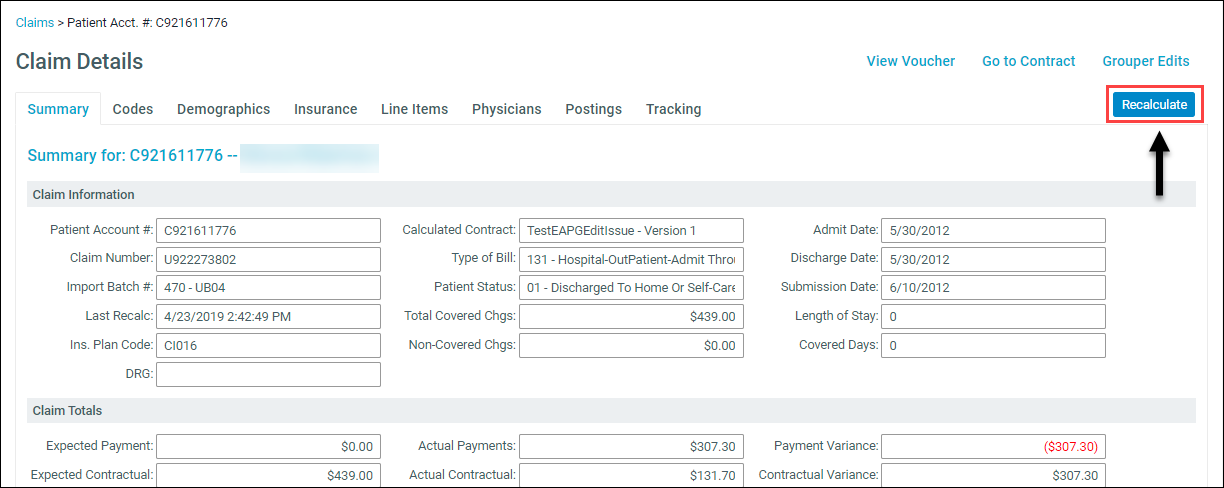This screenshot has height=488, width=1224.
Task: Click the Discharge Date field
Action: pyautogui.click(x=993, y=259)
